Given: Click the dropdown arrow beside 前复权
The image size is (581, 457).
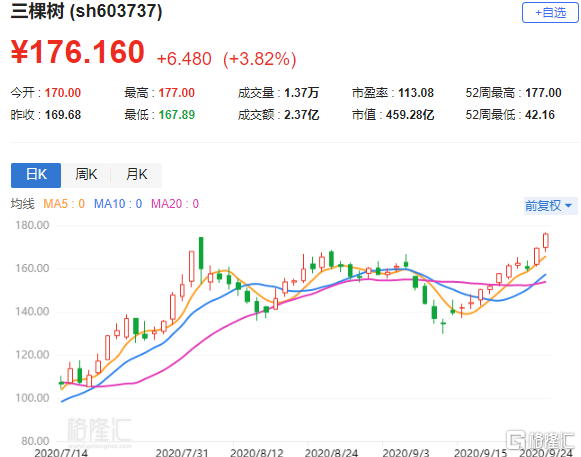Looking at the screenshot, I should point(568,205).
